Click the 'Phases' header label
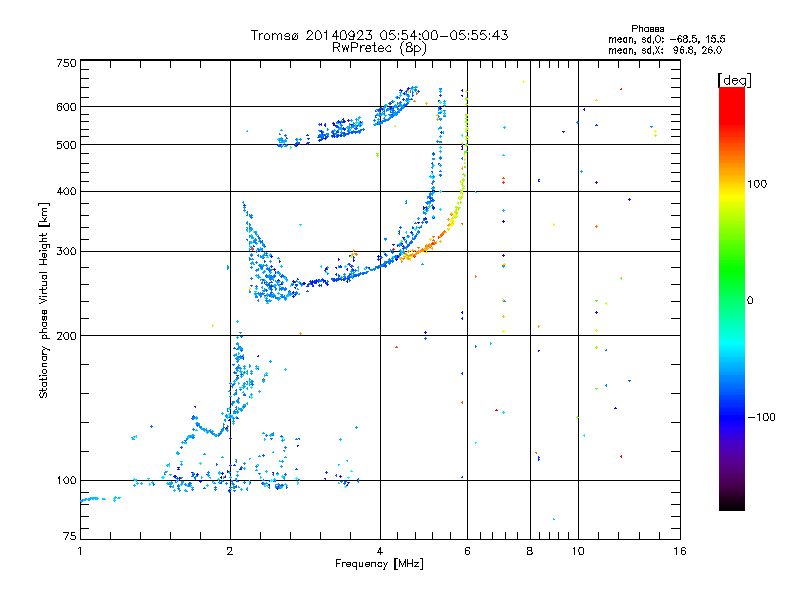Image resolution: width=800 pixels, height=600 pixels. point(647,29)
